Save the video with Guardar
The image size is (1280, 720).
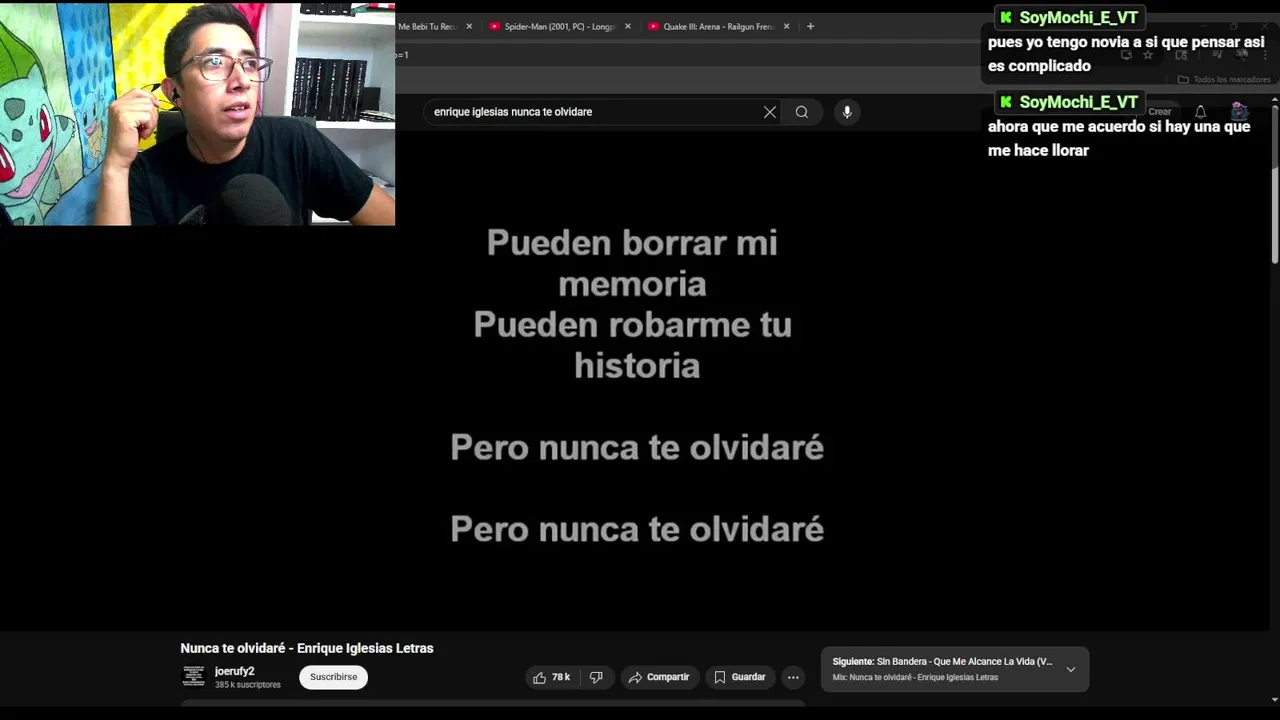(740, 677)
